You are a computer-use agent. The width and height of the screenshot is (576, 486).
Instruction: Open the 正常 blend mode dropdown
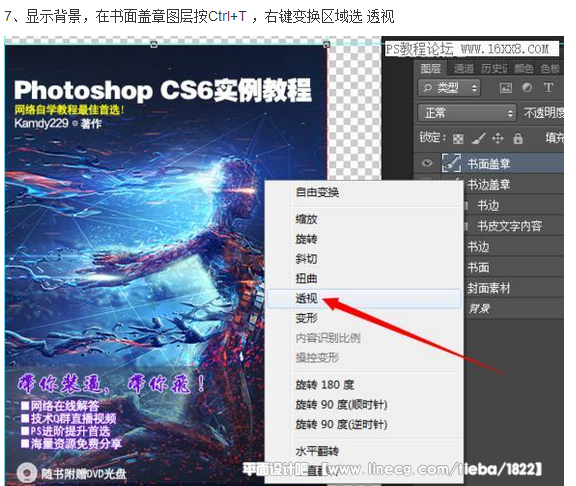click(x=467, y=113)
